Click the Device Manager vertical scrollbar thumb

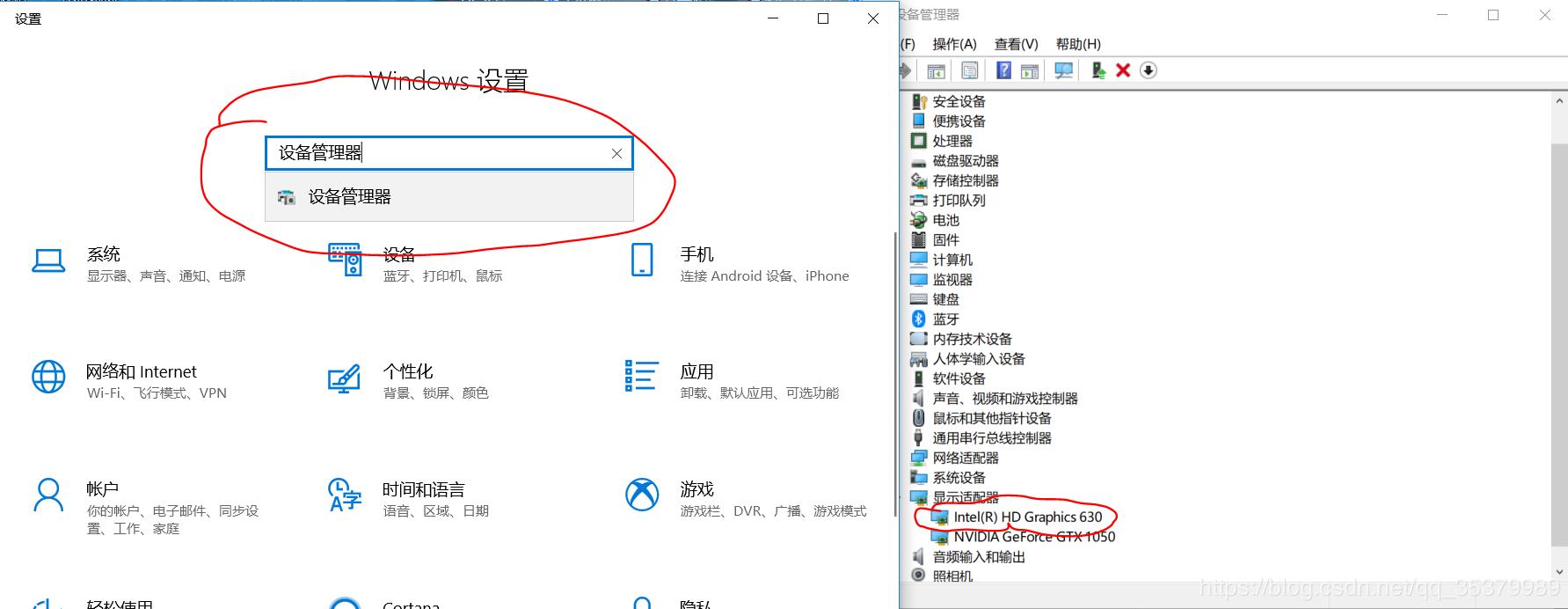[1559, 343]
